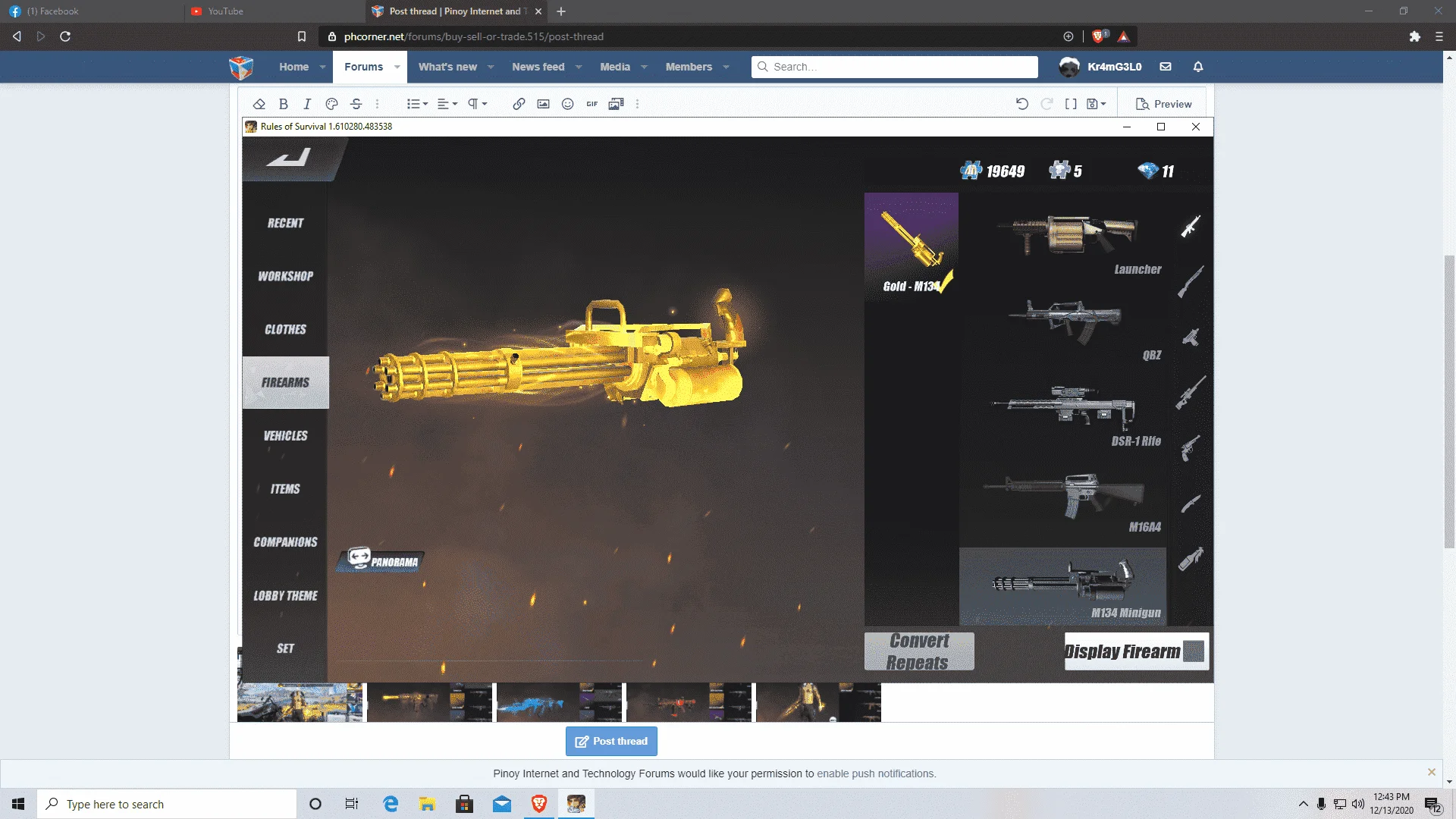Viewport: 1456px width, 819px height.
Task: Open the first attachment thumbnail
Action: tap(300, 702)
